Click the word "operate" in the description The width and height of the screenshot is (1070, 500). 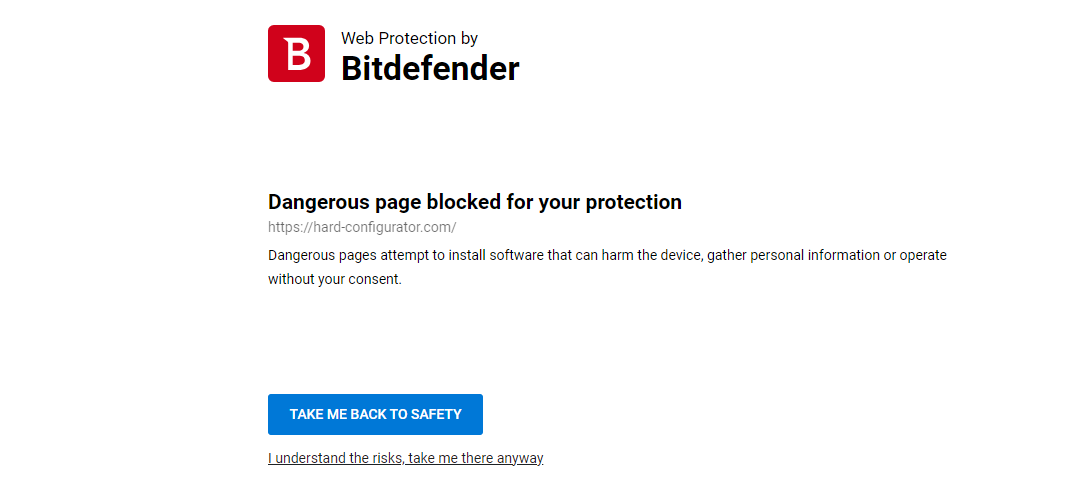tap(923, 255)
